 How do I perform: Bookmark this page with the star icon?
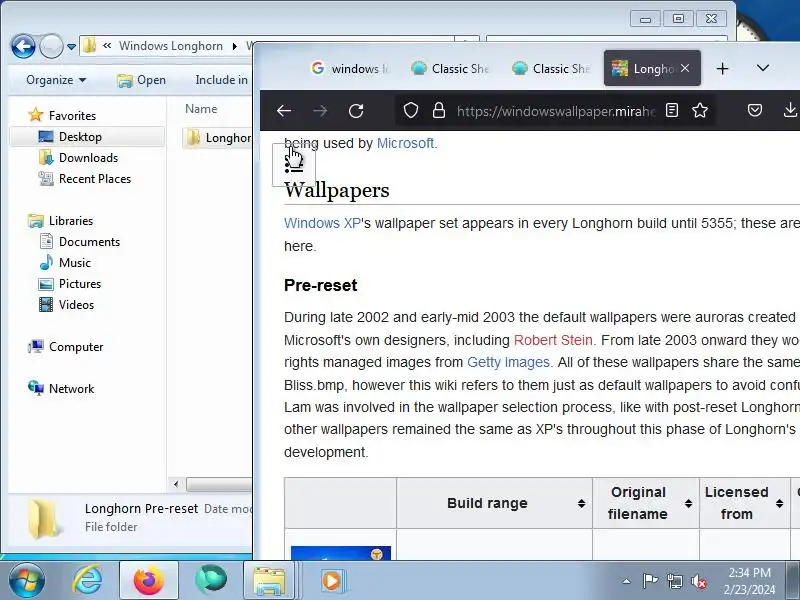click(700, 110)
